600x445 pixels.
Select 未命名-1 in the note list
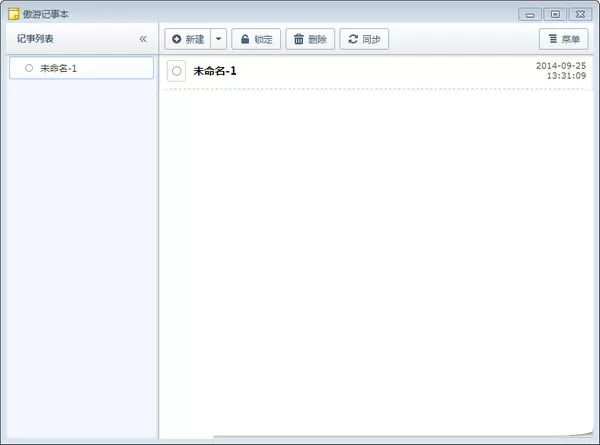pyautogui.click(x=82, y=68)
